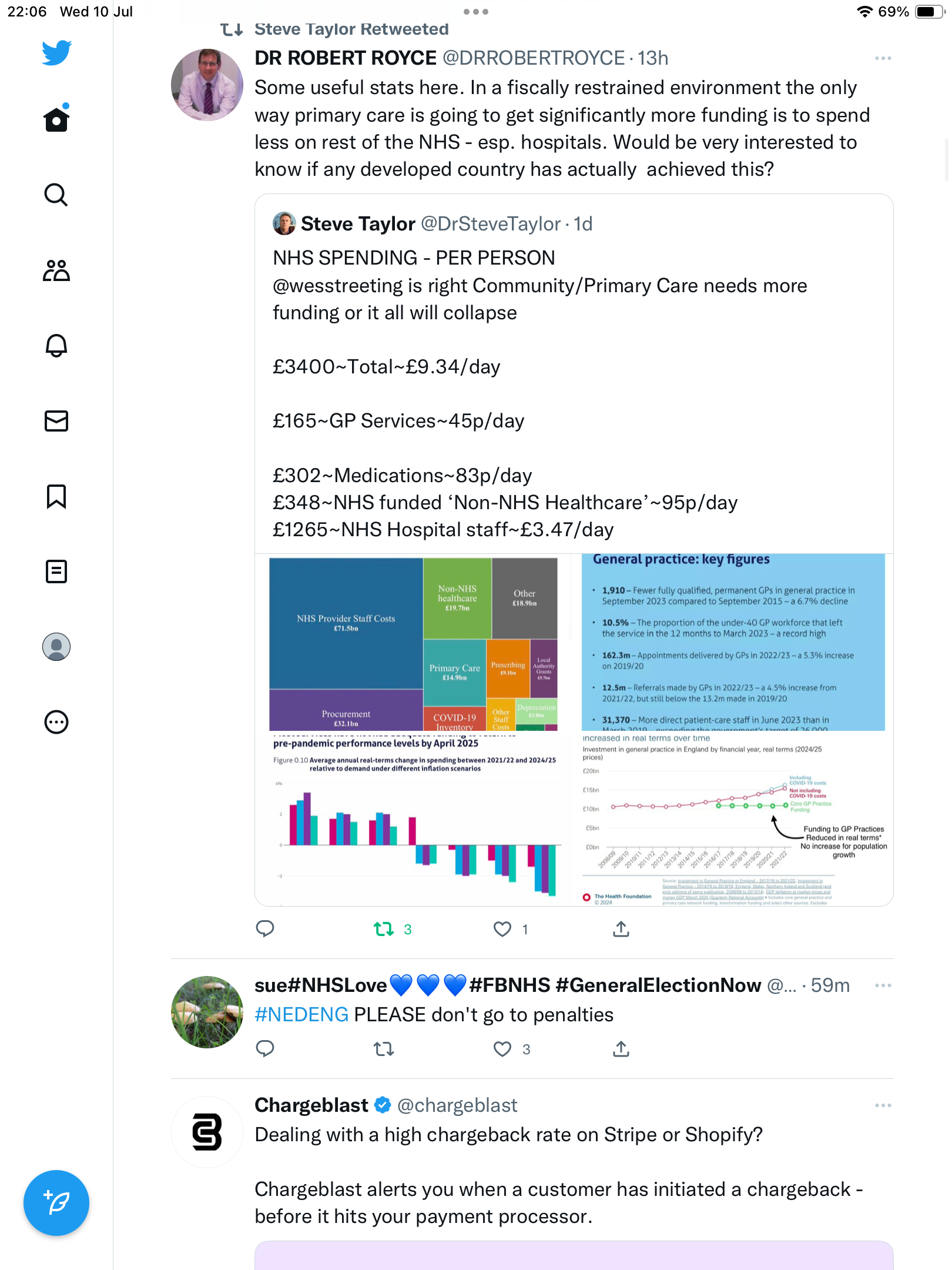Screen dimensions: 952x1270
Task: Open the Search page
Action: (x=56, y=195)
